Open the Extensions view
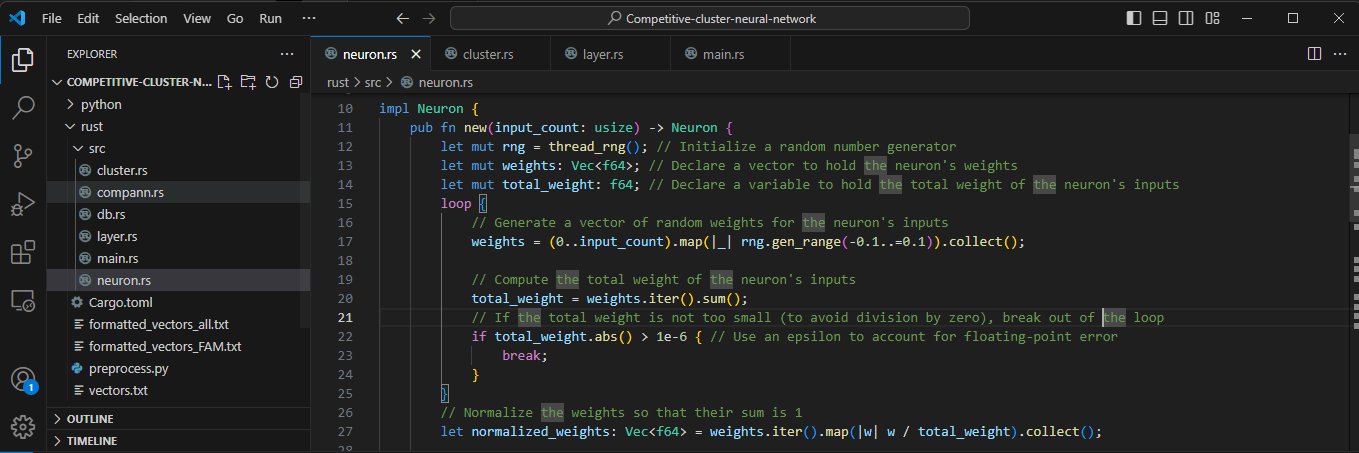 point(23,252)
